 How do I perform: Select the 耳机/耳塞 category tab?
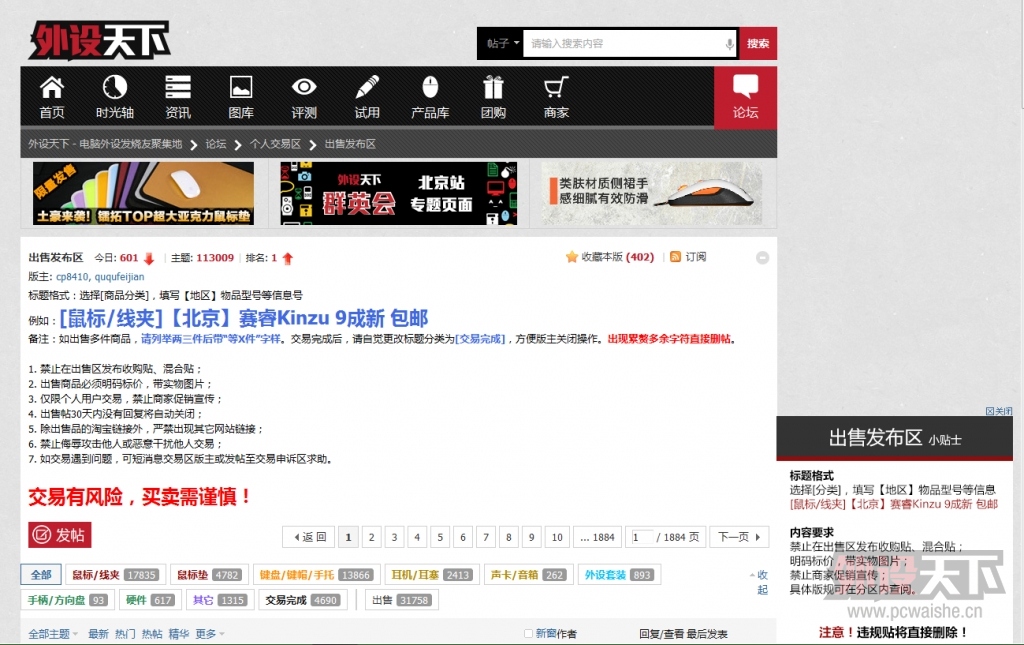pos(432,575)
